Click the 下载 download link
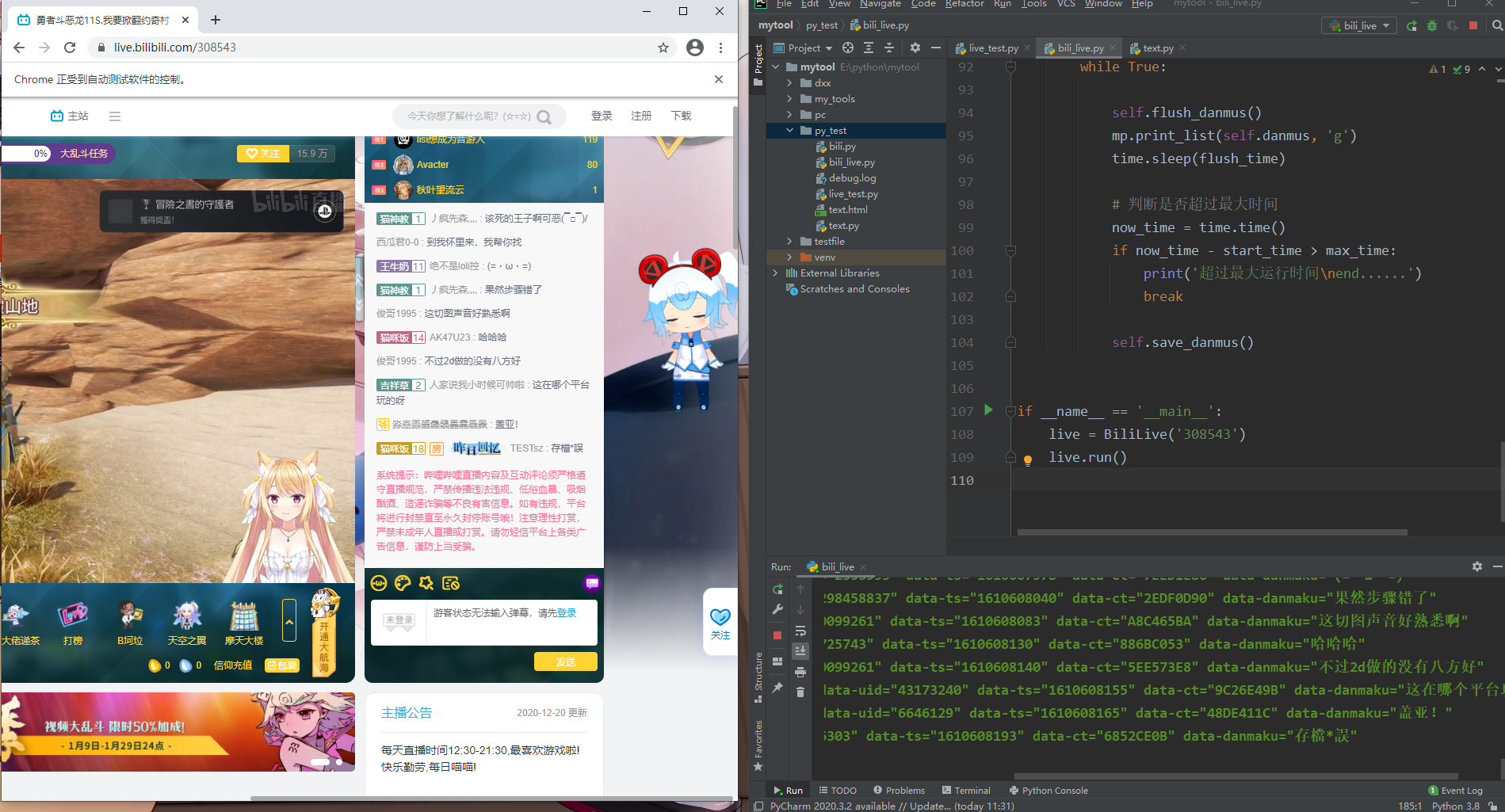The image size is (1505, 812). (x=681, y=116)
